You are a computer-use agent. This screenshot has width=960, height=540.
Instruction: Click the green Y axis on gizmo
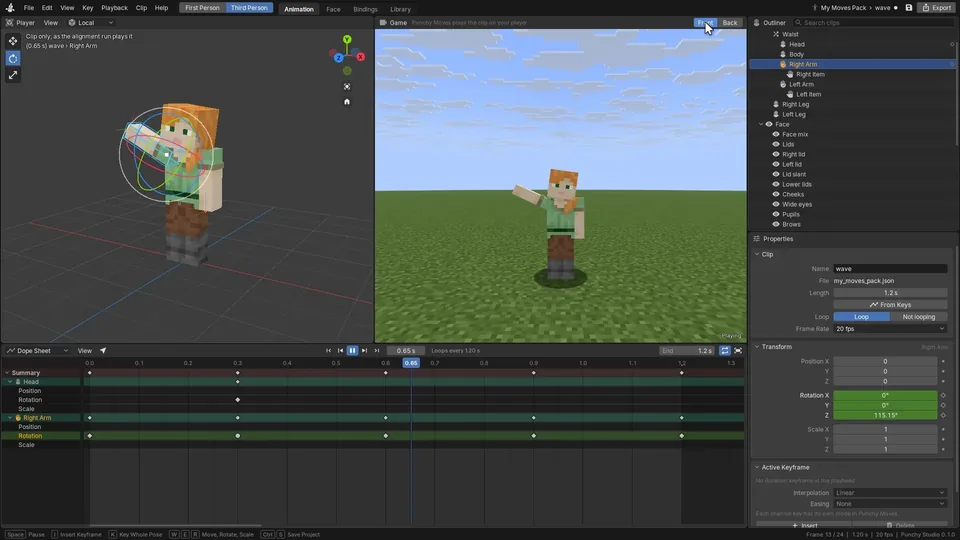pos(347,40)
